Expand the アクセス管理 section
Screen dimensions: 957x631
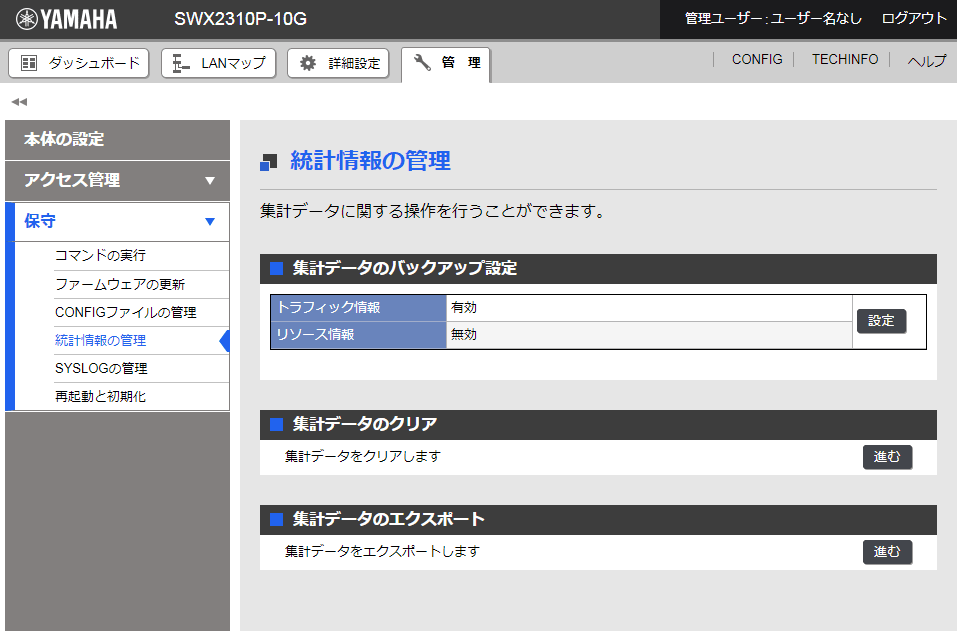[x=117, y=180]
